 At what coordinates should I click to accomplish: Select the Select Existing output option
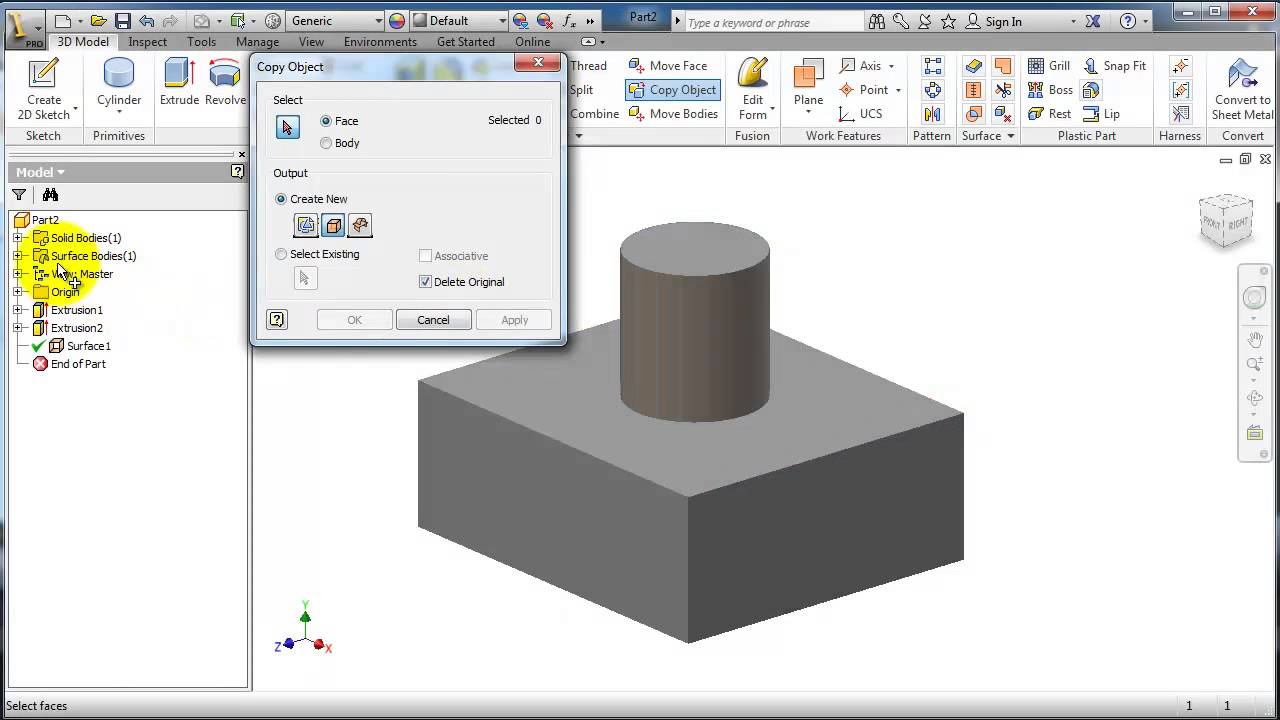(x=281, y=254)
